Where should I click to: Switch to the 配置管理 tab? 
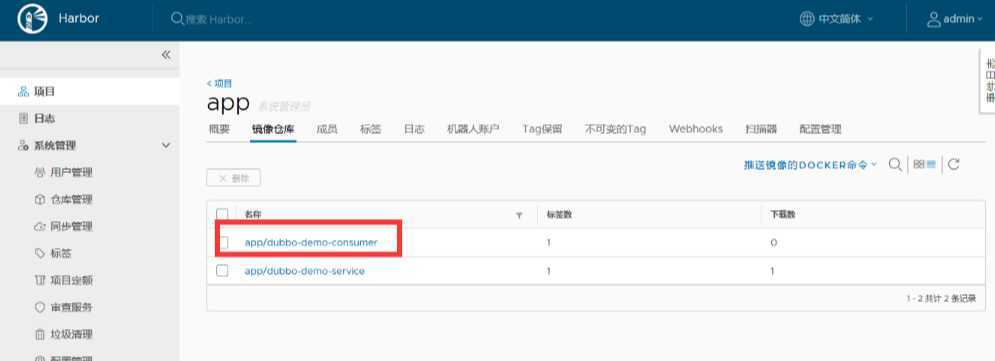point(820,129)
